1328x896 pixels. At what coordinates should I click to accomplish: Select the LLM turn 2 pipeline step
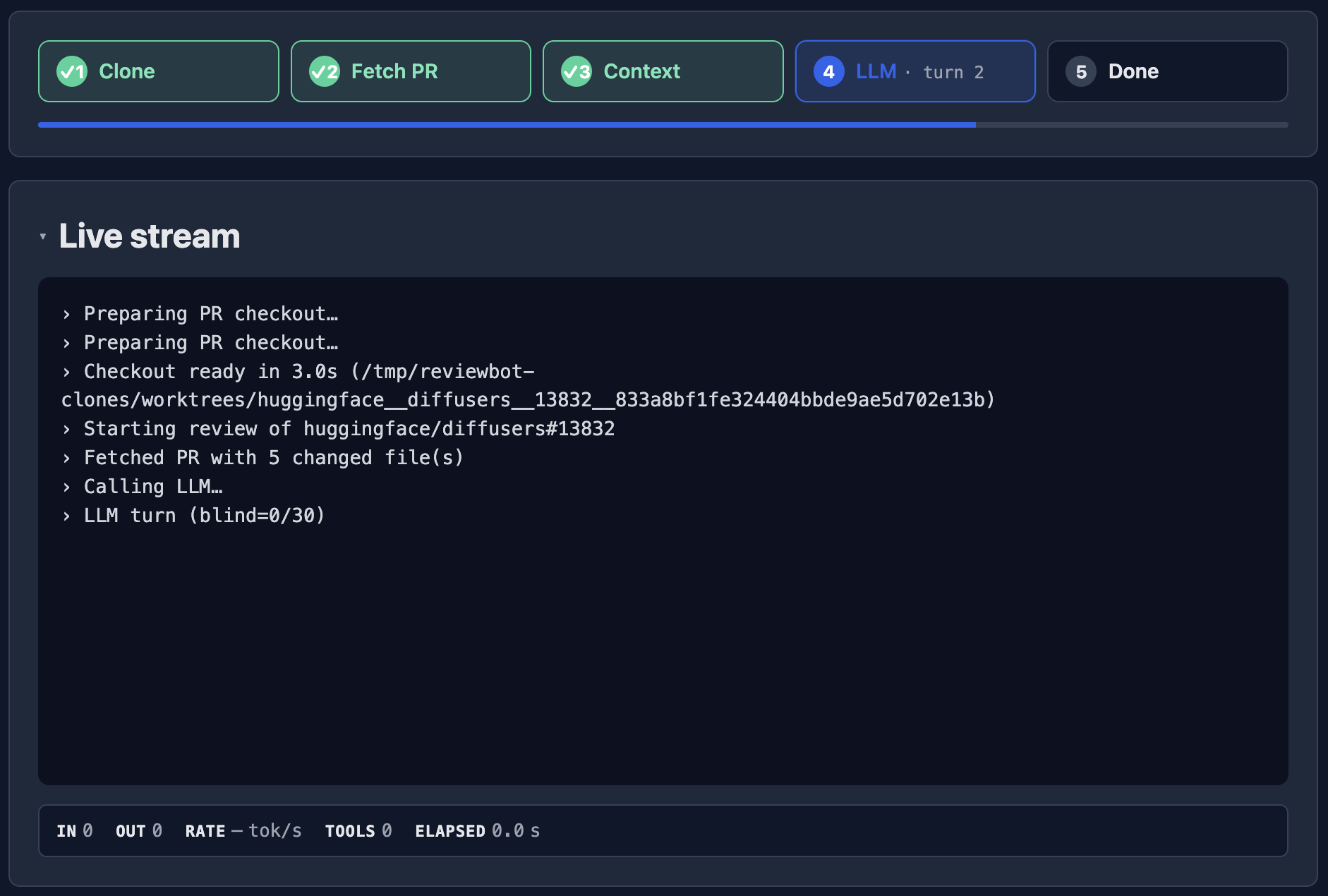tap(915, 71)
